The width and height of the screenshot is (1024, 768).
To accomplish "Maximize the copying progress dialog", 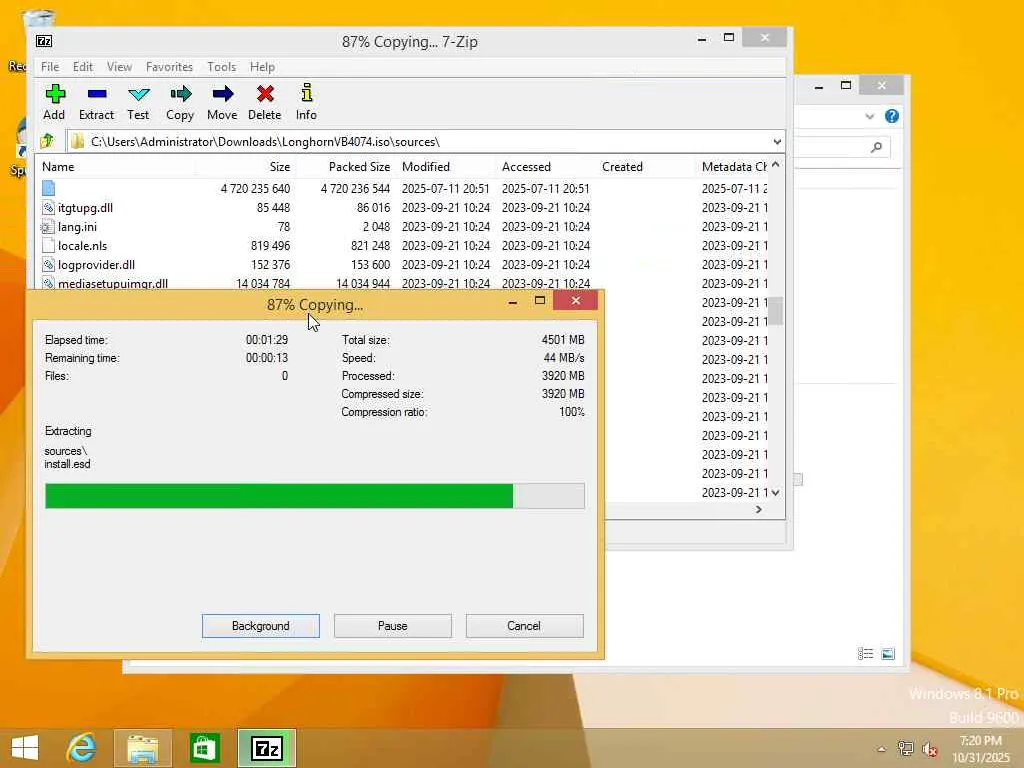I will coord(539,300).
